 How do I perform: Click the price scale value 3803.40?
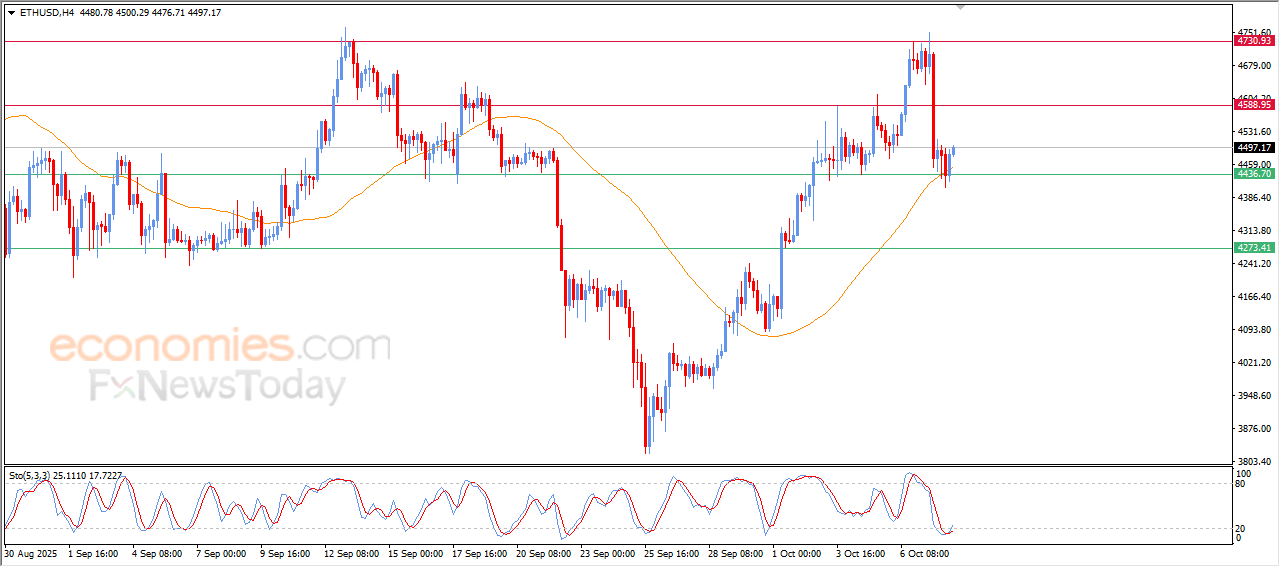[x=1254, y=461]
